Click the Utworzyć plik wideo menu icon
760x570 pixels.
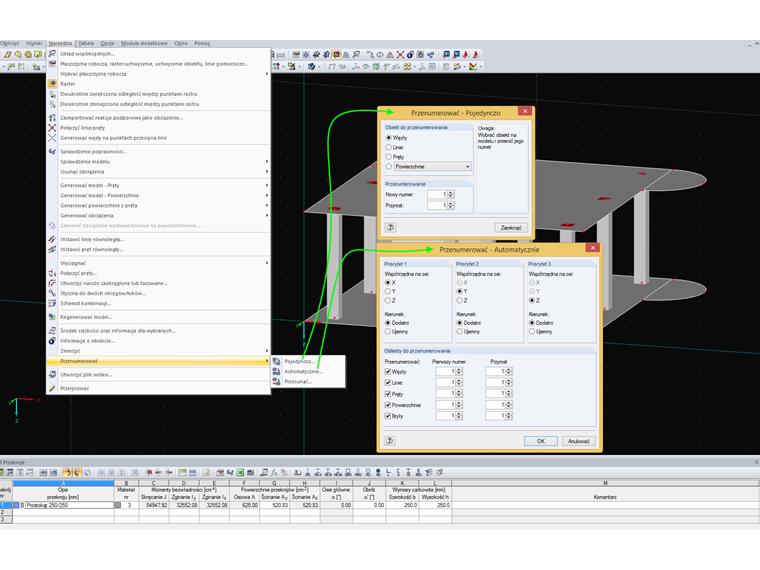pos(52,375)
